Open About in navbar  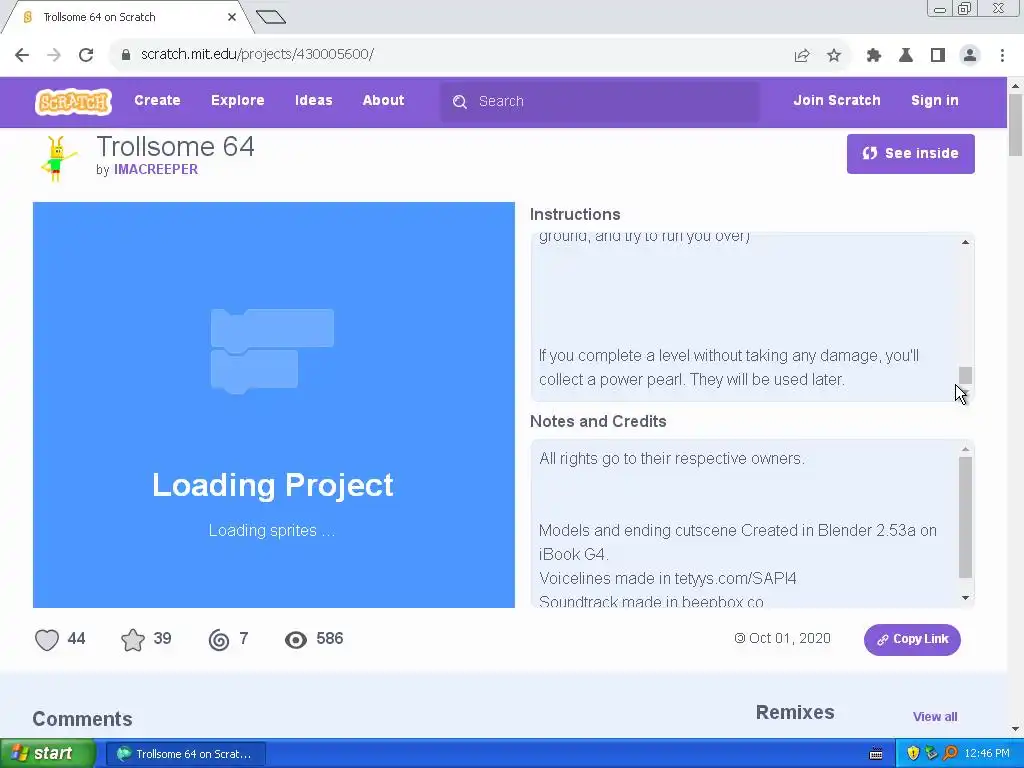click(383, 101)
